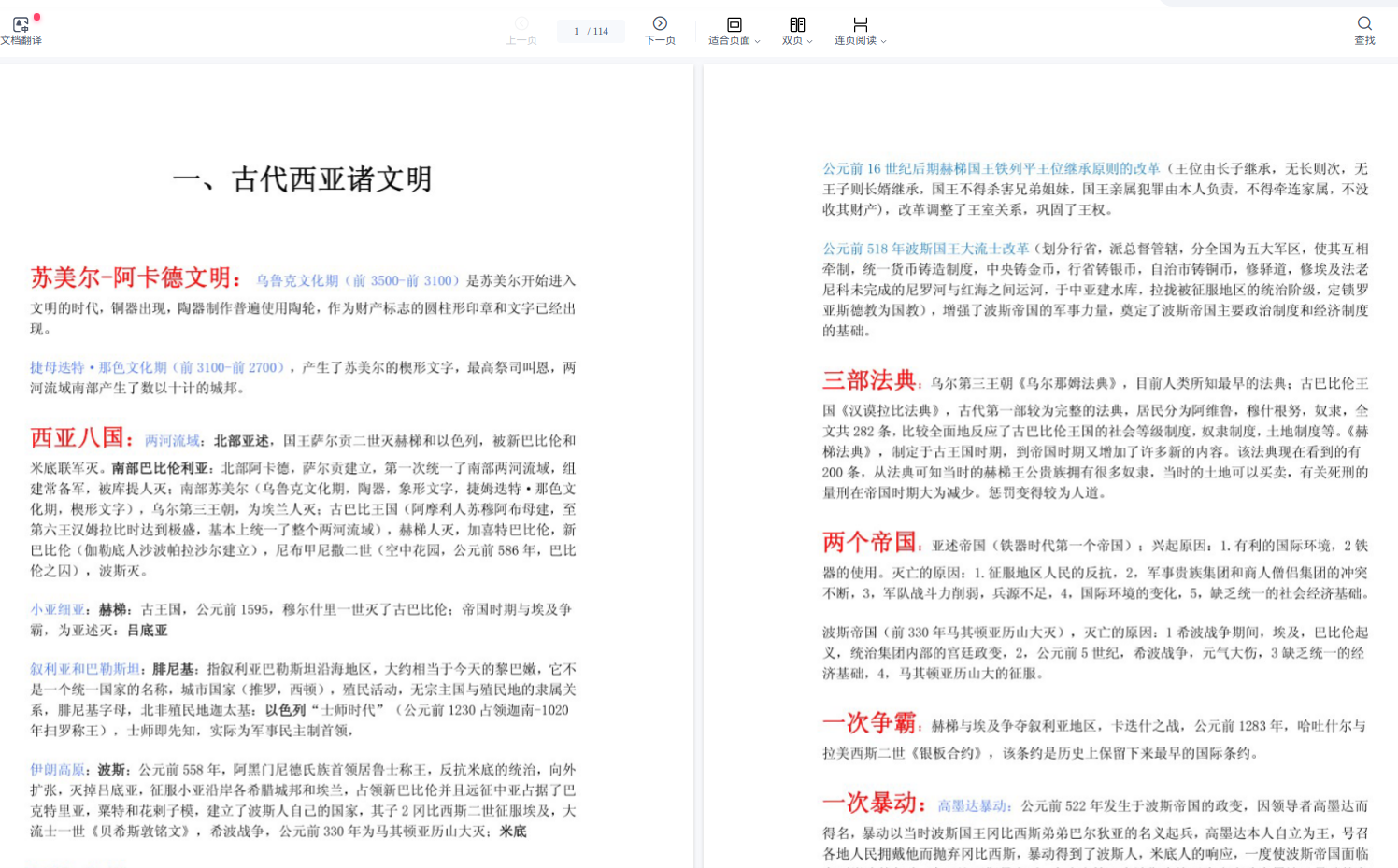Click the blue text 小亚细亚
Screen dimensions: 1398x868
coord(57,609)
